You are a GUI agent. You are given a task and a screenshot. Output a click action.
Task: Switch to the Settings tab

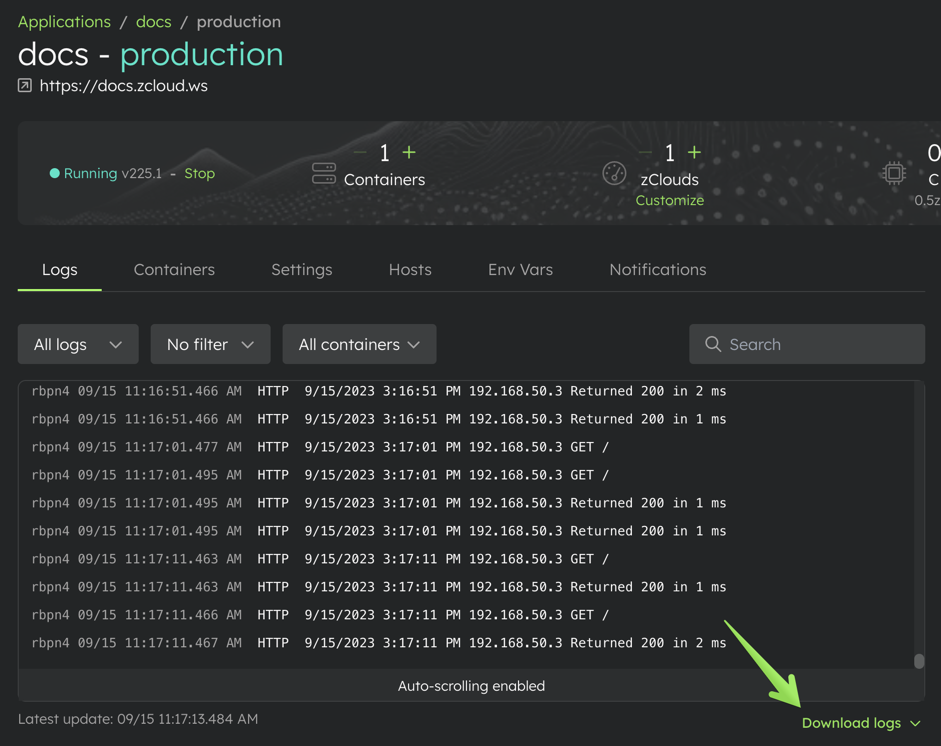301,269
